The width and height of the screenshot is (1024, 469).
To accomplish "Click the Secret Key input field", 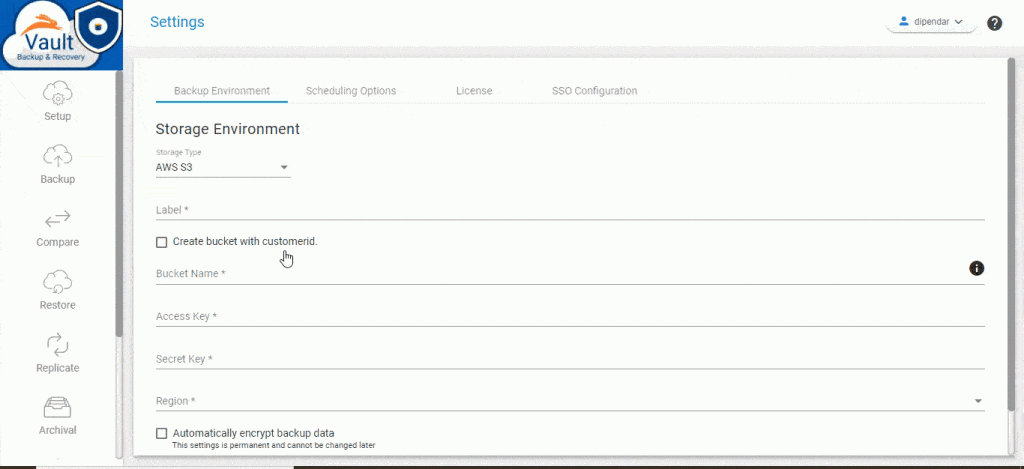I will (569, 359).
